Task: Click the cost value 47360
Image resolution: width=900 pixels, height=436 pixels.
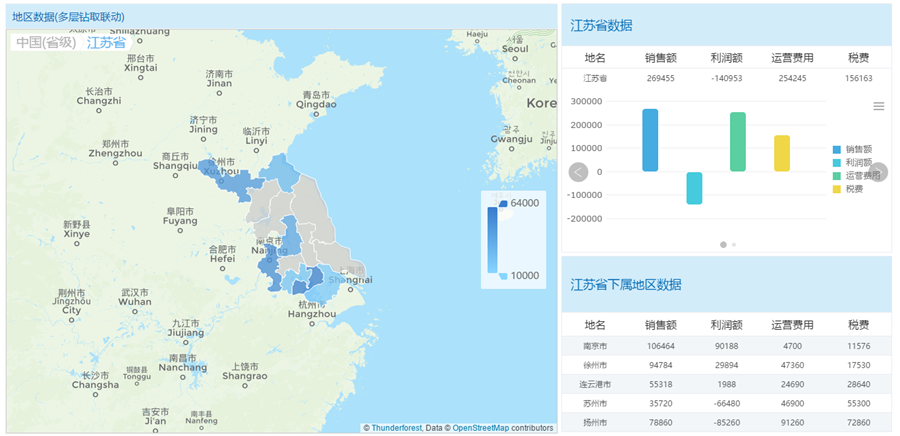Action: pyautogui.click(x=792, y=365)
